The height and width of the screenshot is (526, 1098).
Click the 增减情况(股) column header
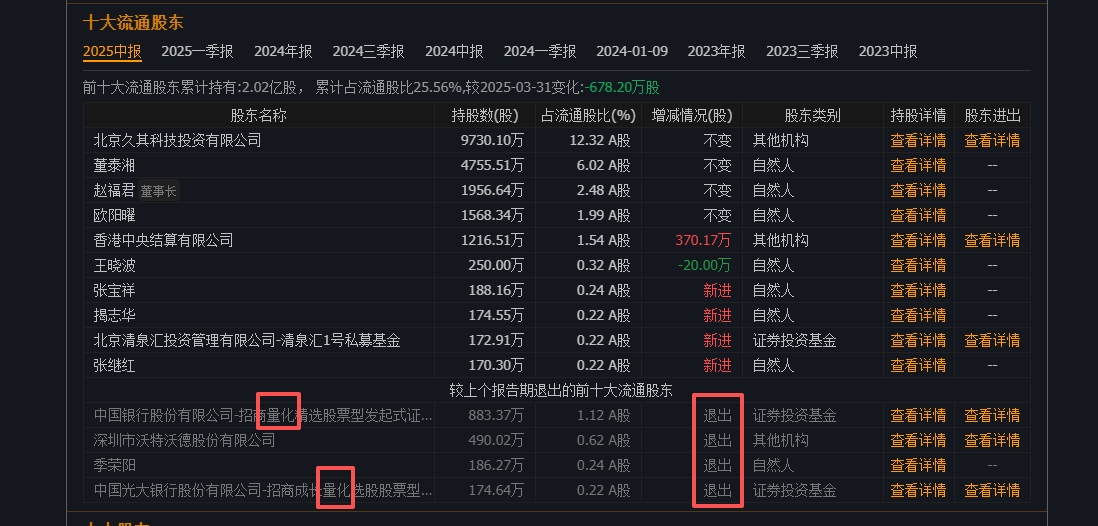coord(692,116)
